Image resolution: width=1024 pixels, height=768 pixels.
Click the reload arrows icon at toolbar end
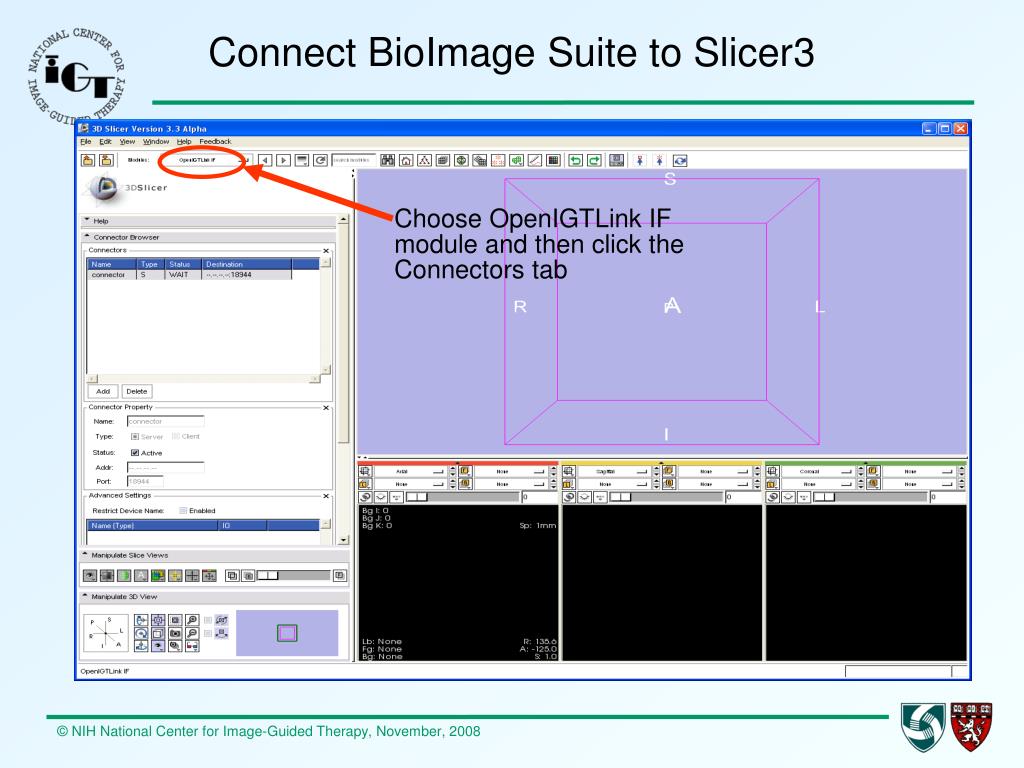[680, 160]
